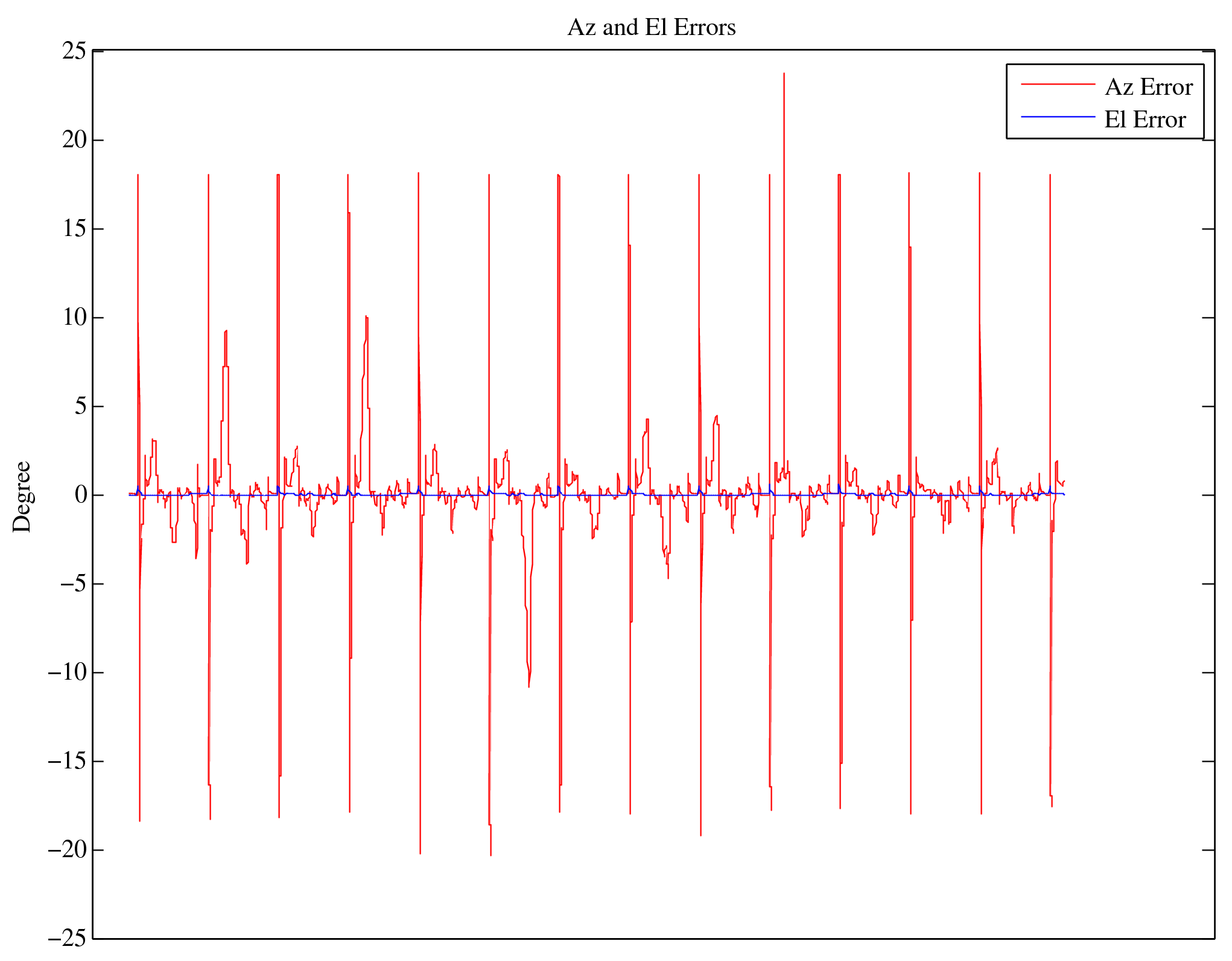Click the y-axis tick label 20
The height and width of the screenshot is (961, 1232).
click(75, 140)
